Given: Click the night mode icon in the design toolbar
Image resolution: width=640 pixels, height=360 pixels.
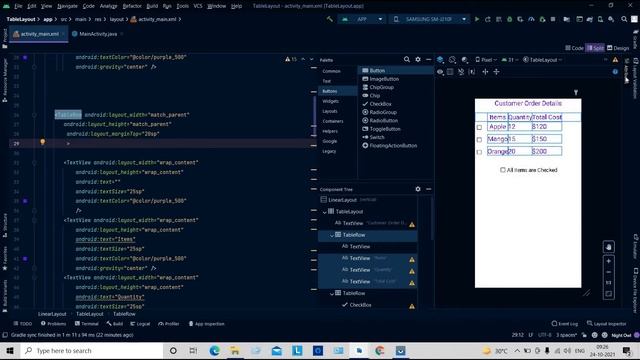Looking at the screenshot, I should pos(464,60).
